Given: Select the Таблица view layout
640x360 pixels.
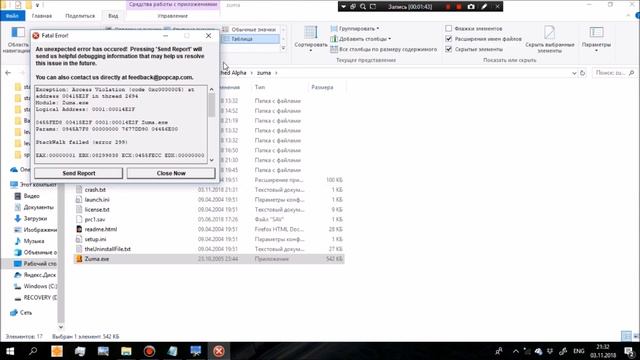Looking at the screenshot, I should coord(251,39).
